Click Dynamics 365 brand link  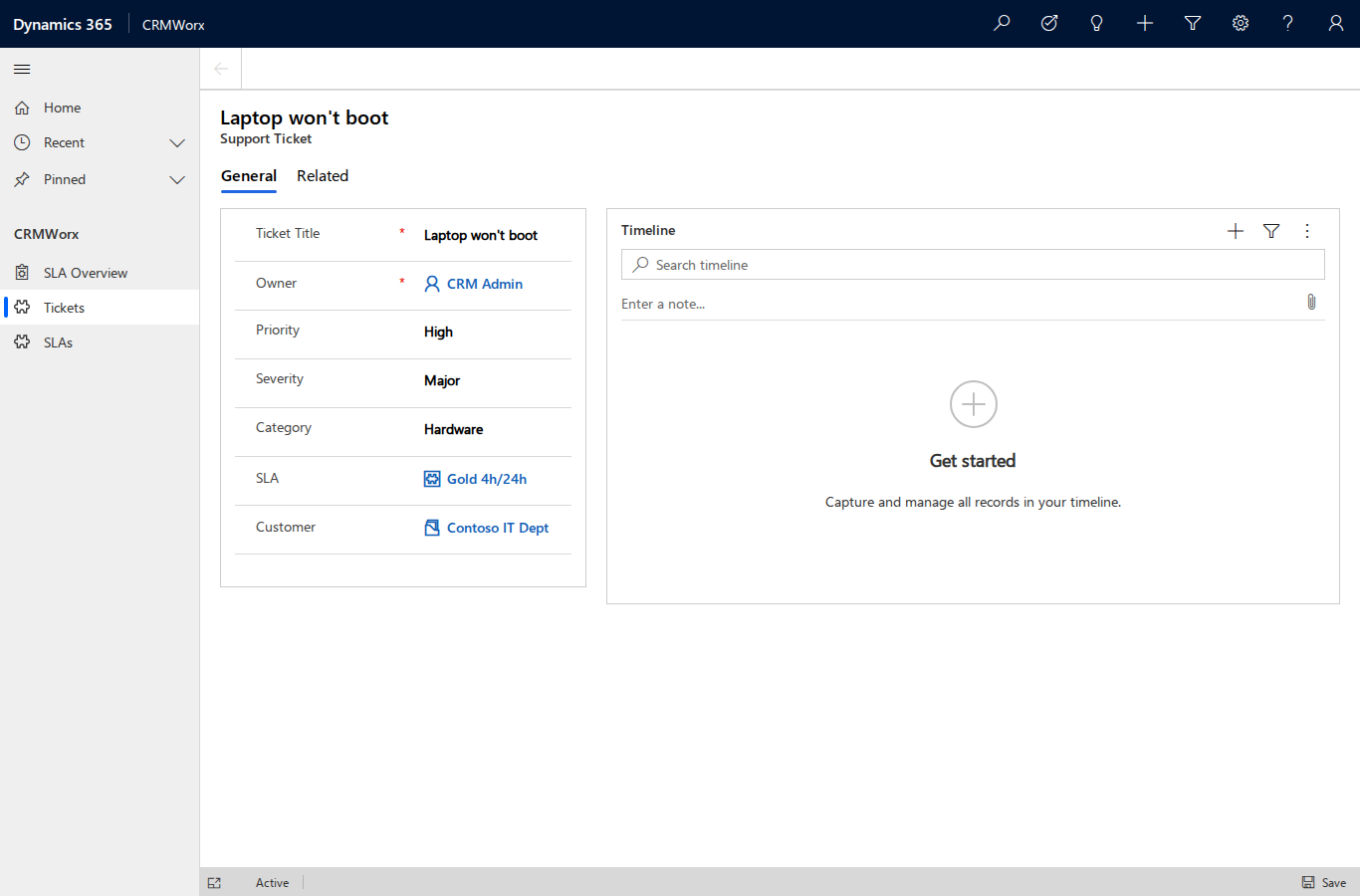[x=63, y=24]
